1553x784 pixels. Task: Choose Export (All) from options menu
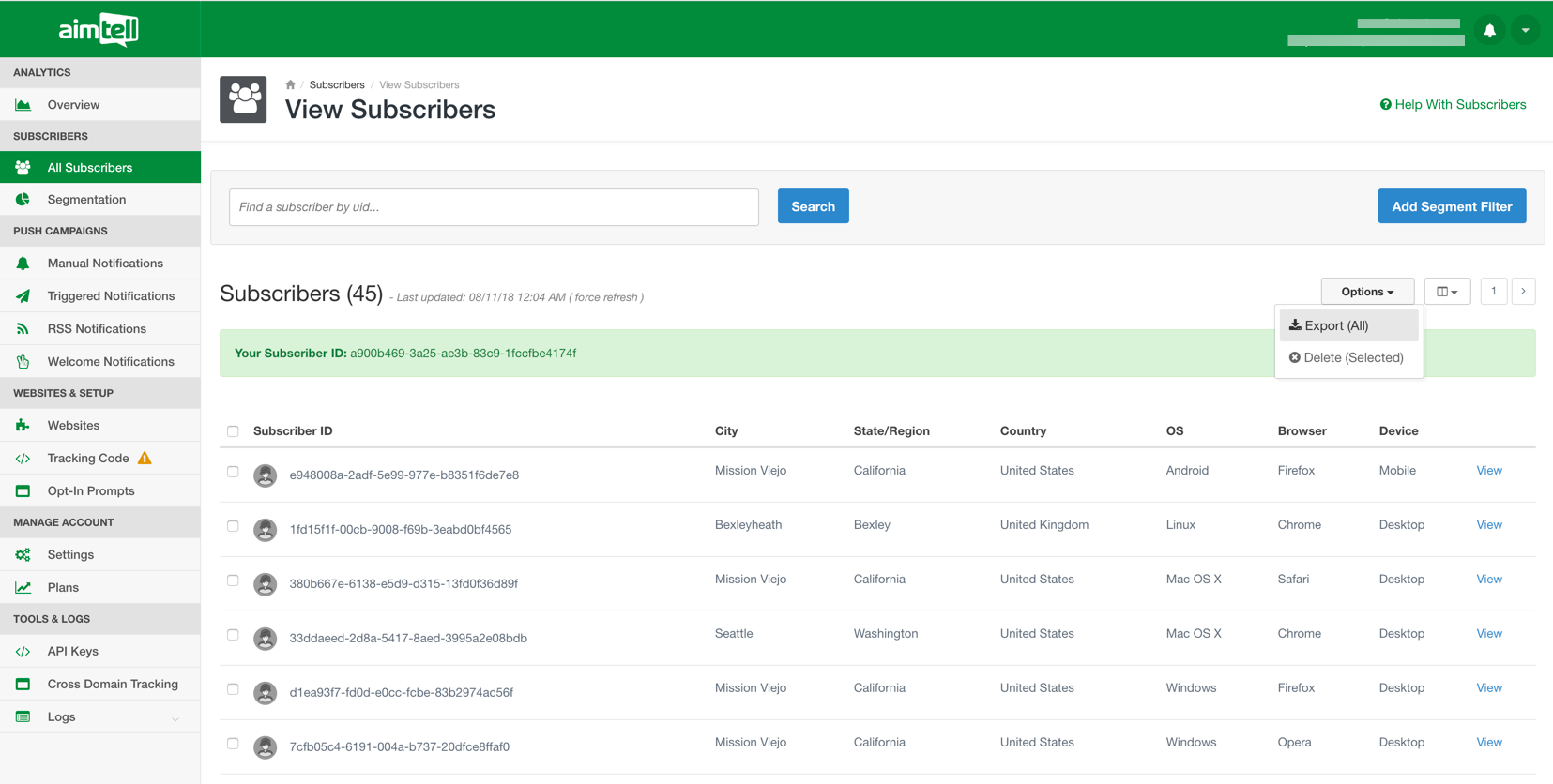pos(1348,325)
